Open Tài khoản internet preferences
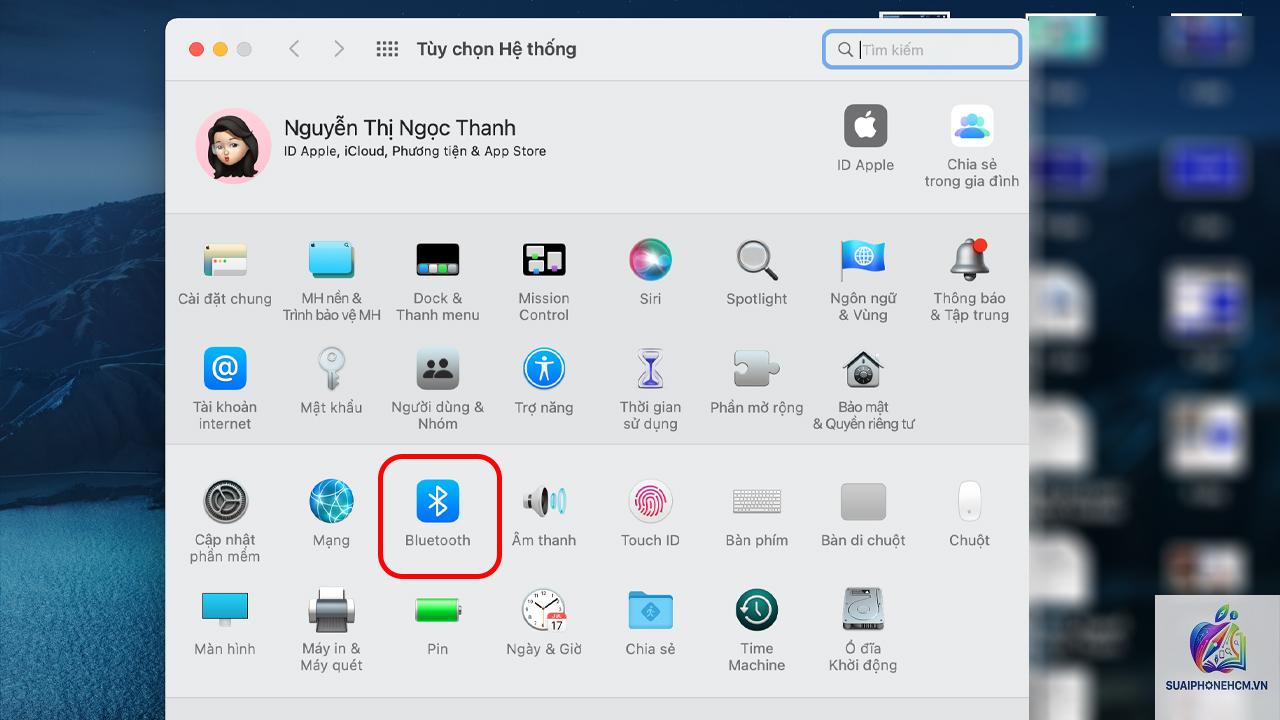Viewport: 1280px width, 720px height. click(x=225, y=369)
